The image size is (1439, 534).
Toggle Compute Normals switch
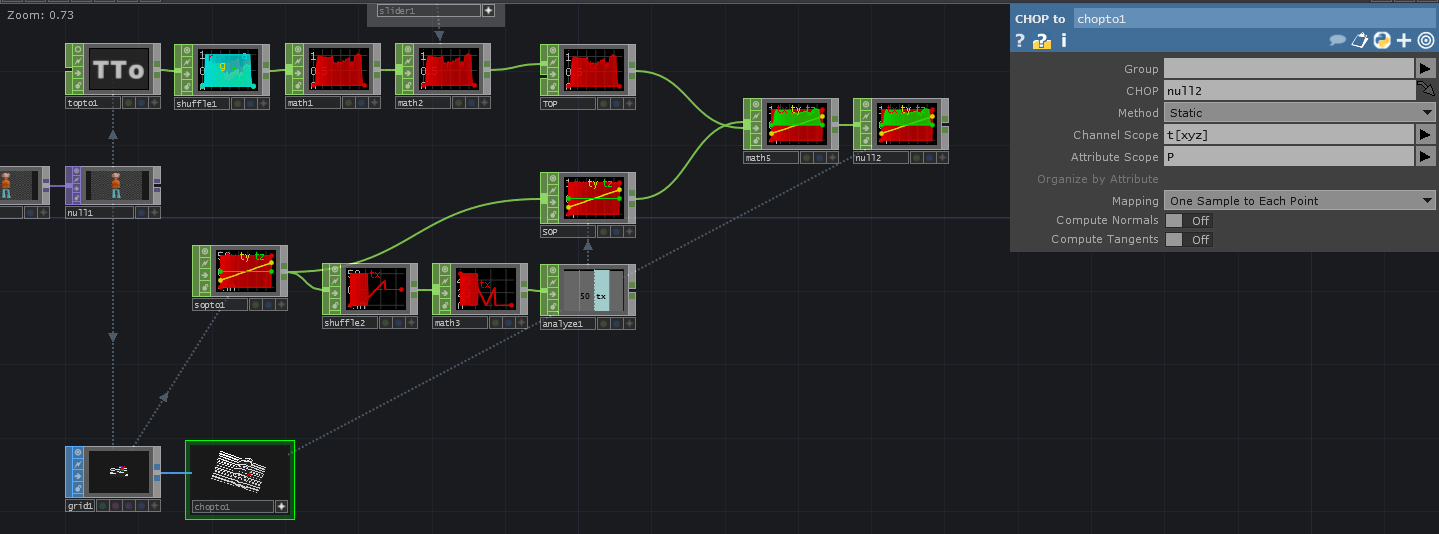coord(1189,221)
